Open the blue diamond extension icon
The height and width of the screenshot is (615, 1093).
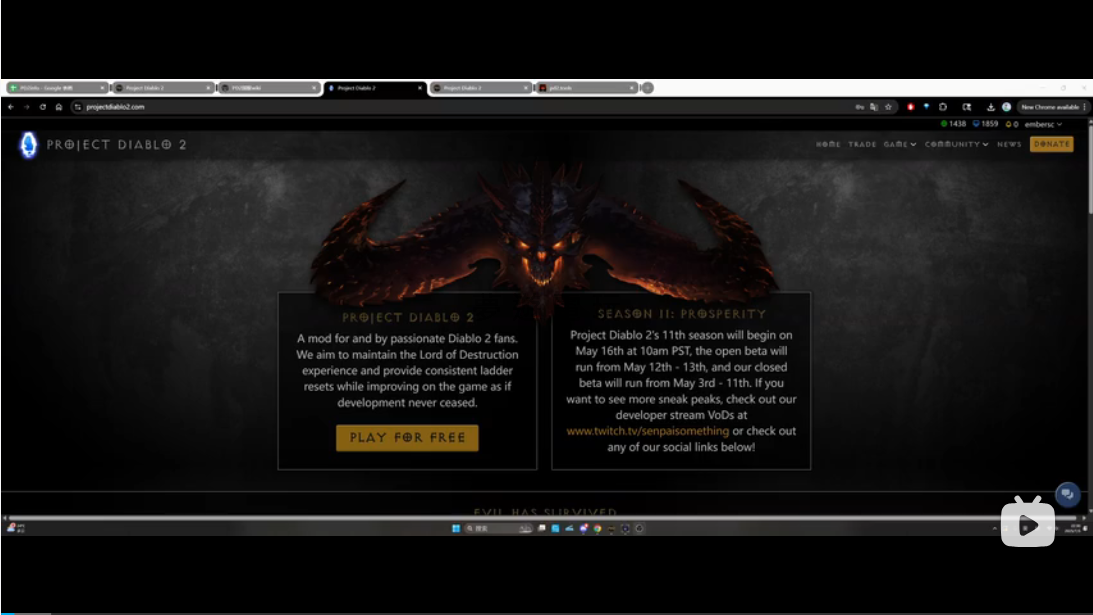click(926, 107)
